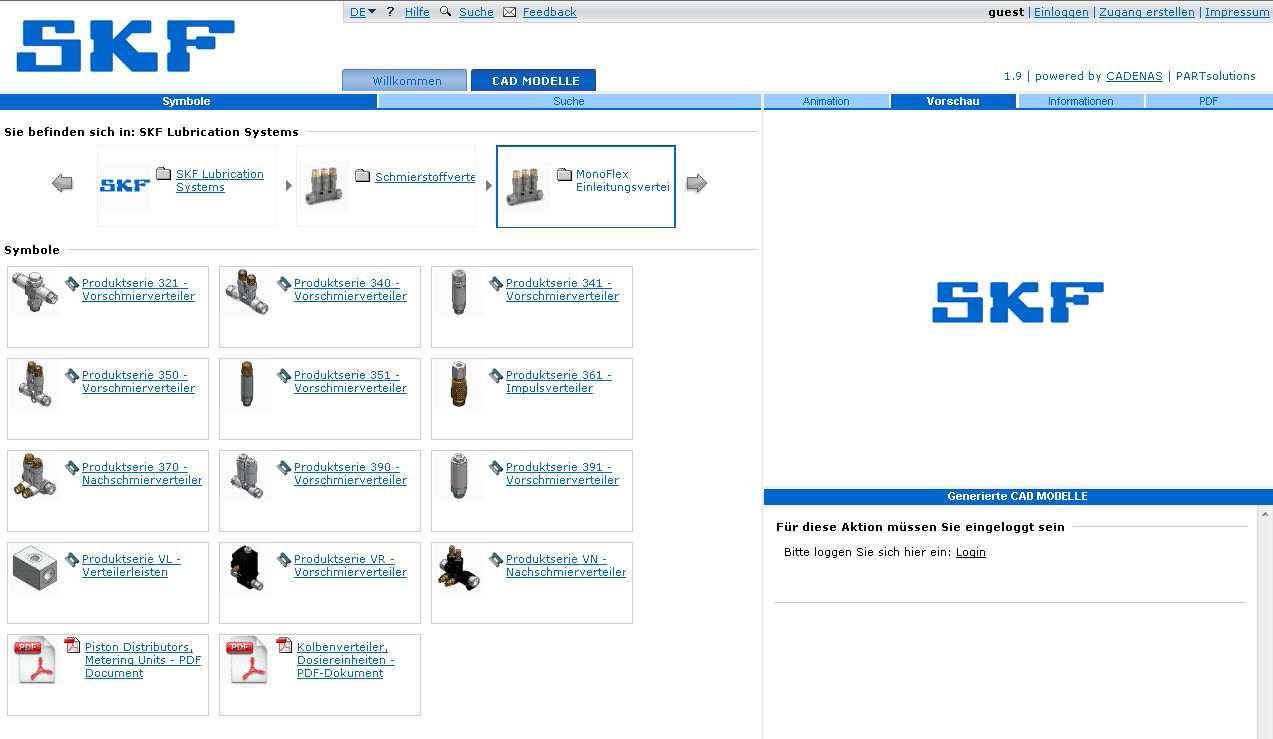
Task: Click the SKF logo in preview pane
Action: tap(1017, 302)
